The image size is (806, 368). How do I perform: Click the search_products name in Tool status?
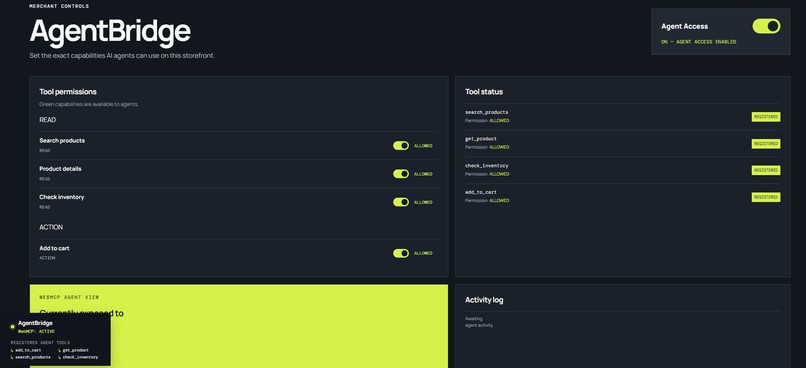tap(486, 112)
